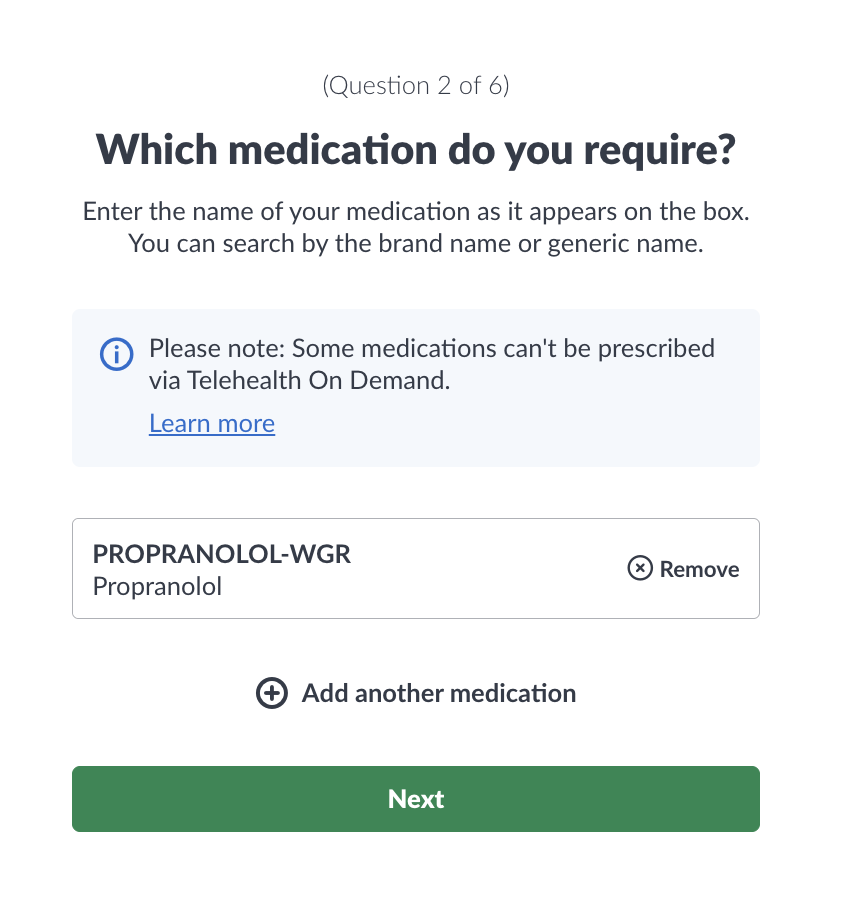Click the Propranolol generic name text
Screen dimensions: 854x910
pyautogui.click(x=157, y=586)
